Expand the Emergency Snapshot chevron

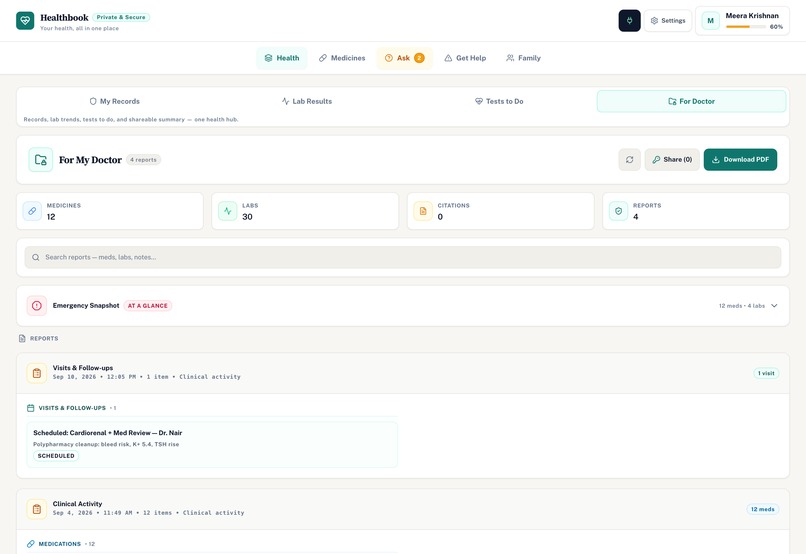coord(774,306)
